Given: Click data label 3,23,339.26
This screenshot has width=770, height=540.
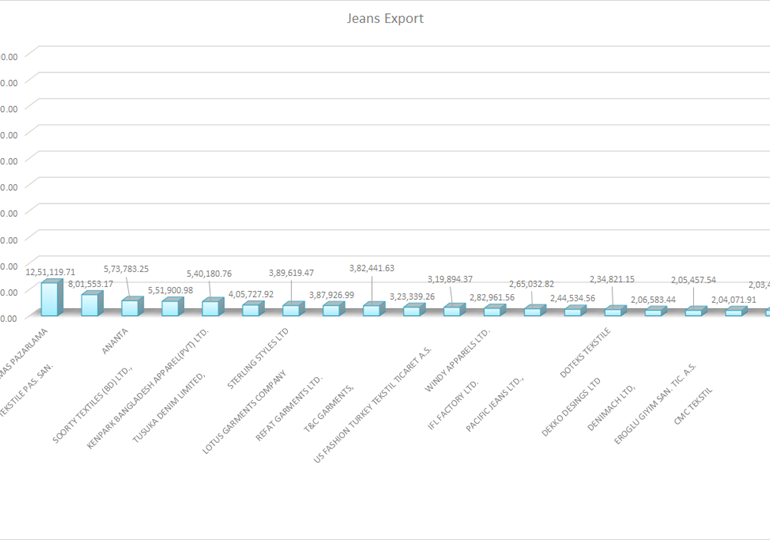Looking at the screenshot, I should (x=412, y=297).
